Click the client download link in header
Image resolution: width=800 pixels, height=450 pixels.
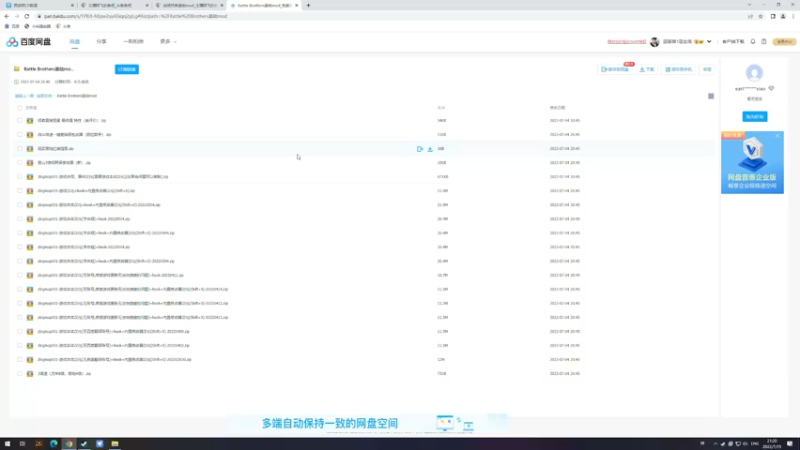click(733, 41)
